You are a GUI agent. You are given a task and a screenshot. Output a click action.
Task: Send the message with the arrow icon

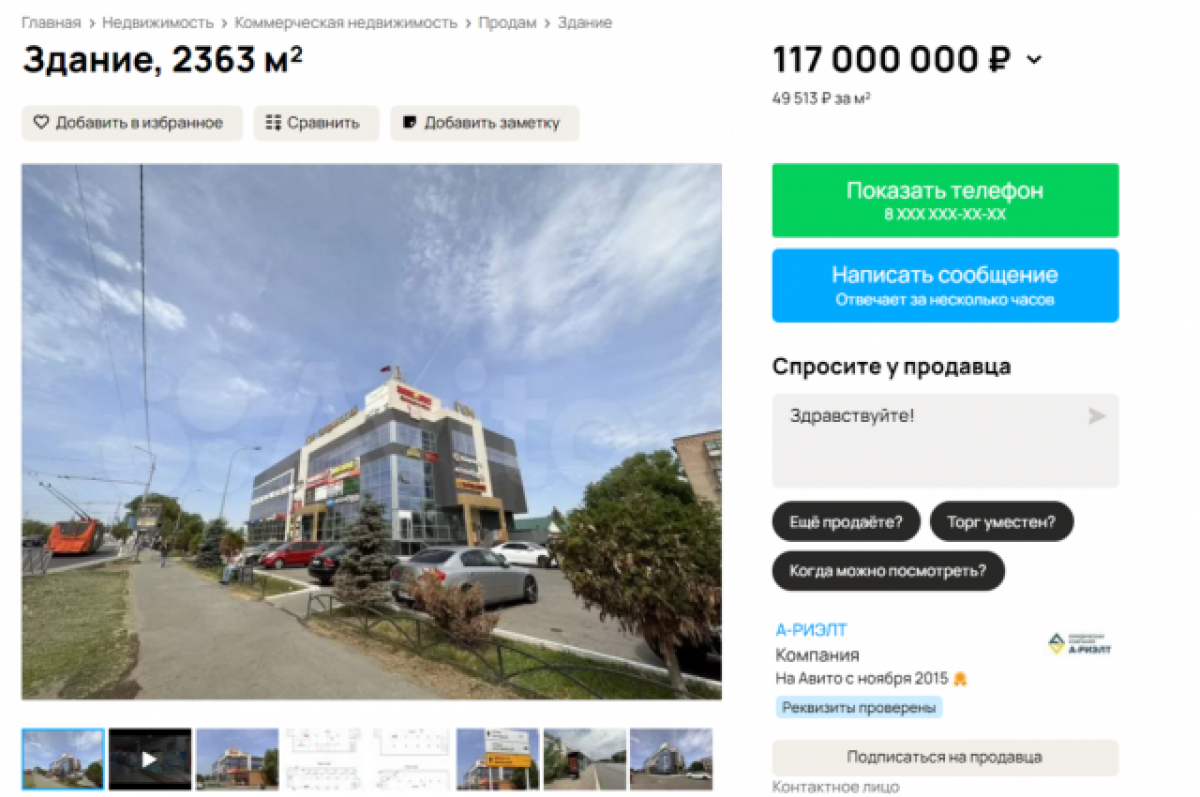click(x=1097, y=416)
